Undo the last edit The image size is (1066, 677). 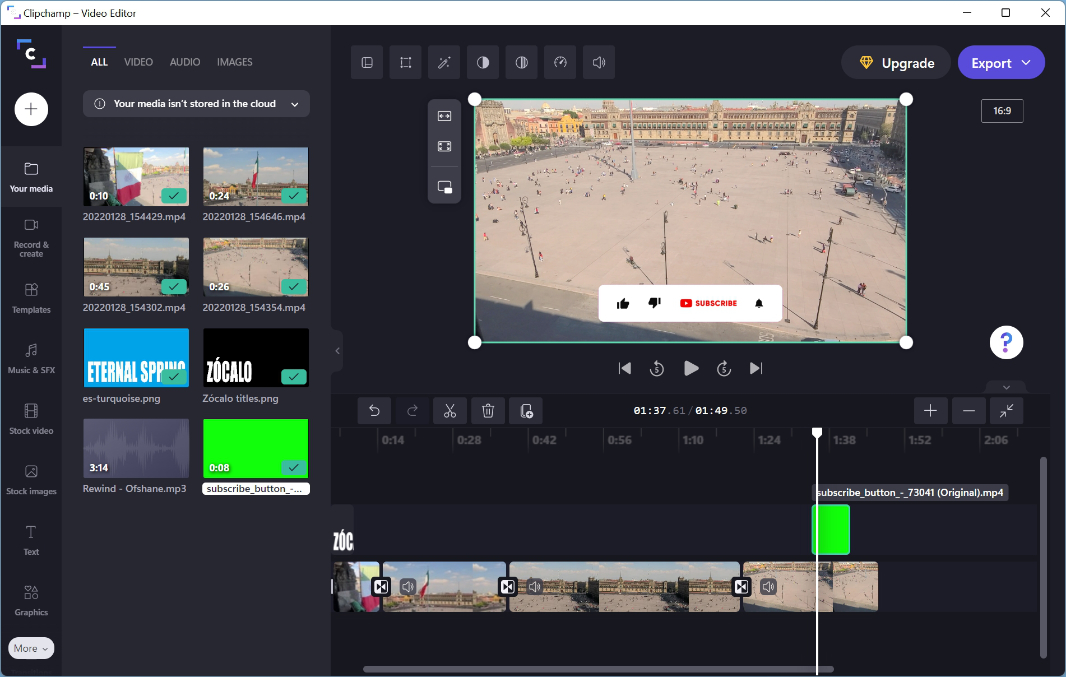pos(374,410)
